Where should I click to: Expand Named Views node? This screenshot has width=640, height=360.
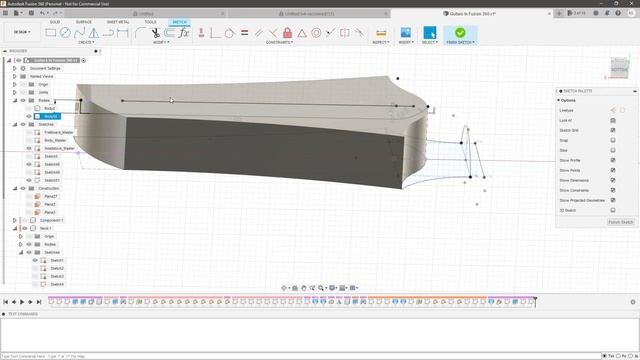click(15, 76)
